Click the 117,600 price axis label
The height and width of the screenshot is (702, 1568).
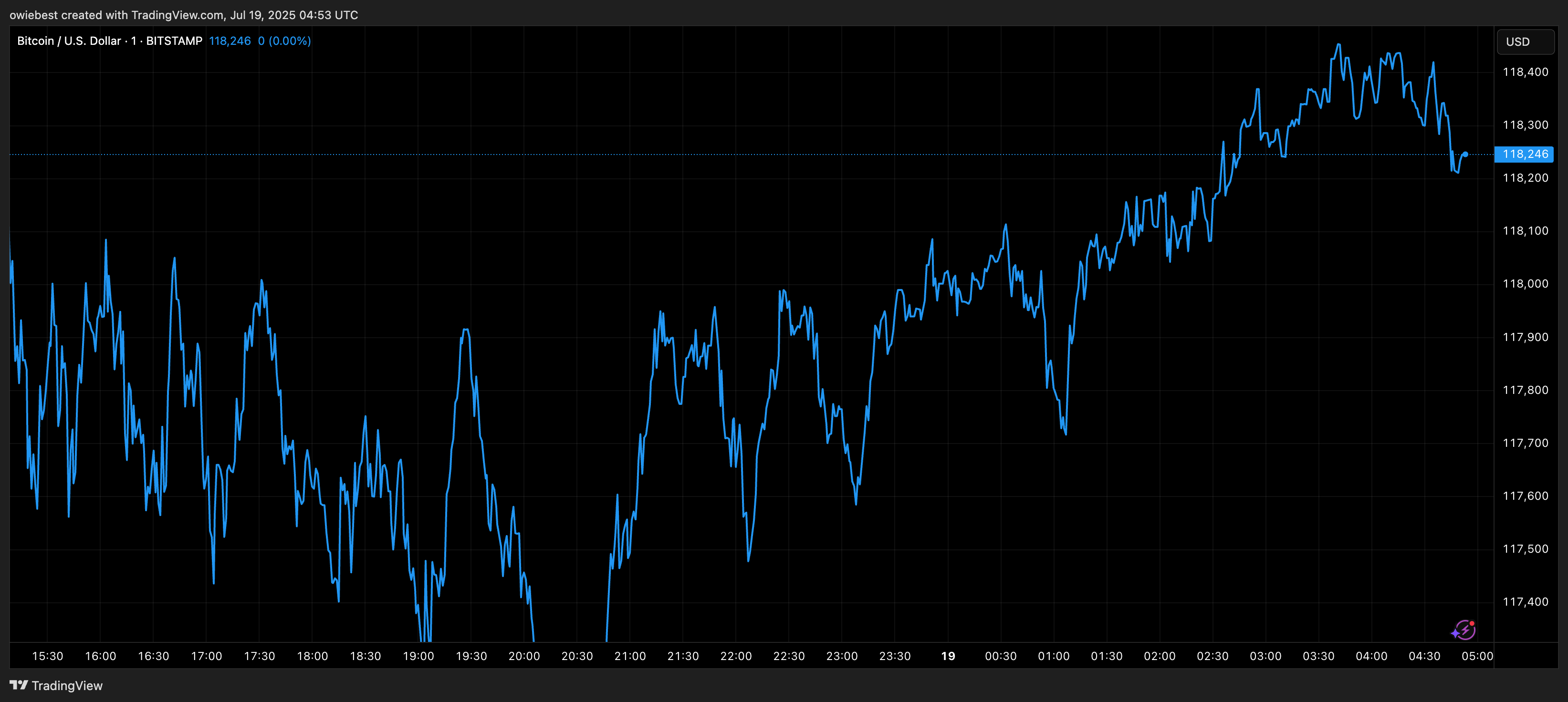1526,496
